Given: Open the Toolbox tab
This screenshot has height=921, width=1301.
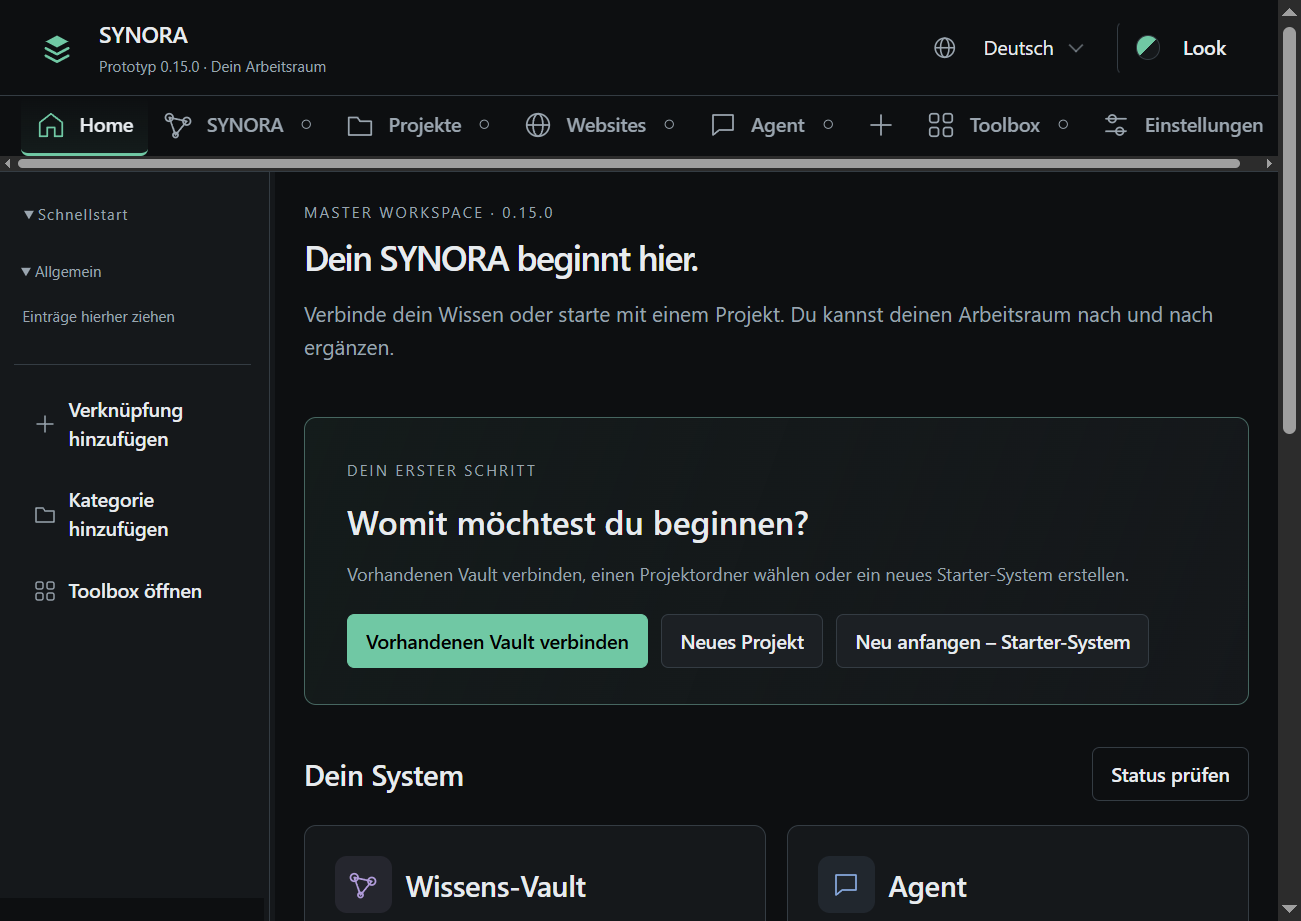Looking at the screenshot, I should click(999, 126).
